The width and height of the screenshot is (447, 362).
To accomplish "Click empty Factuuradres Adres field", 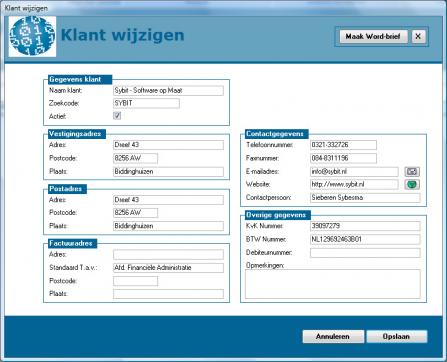I will 168,255.
